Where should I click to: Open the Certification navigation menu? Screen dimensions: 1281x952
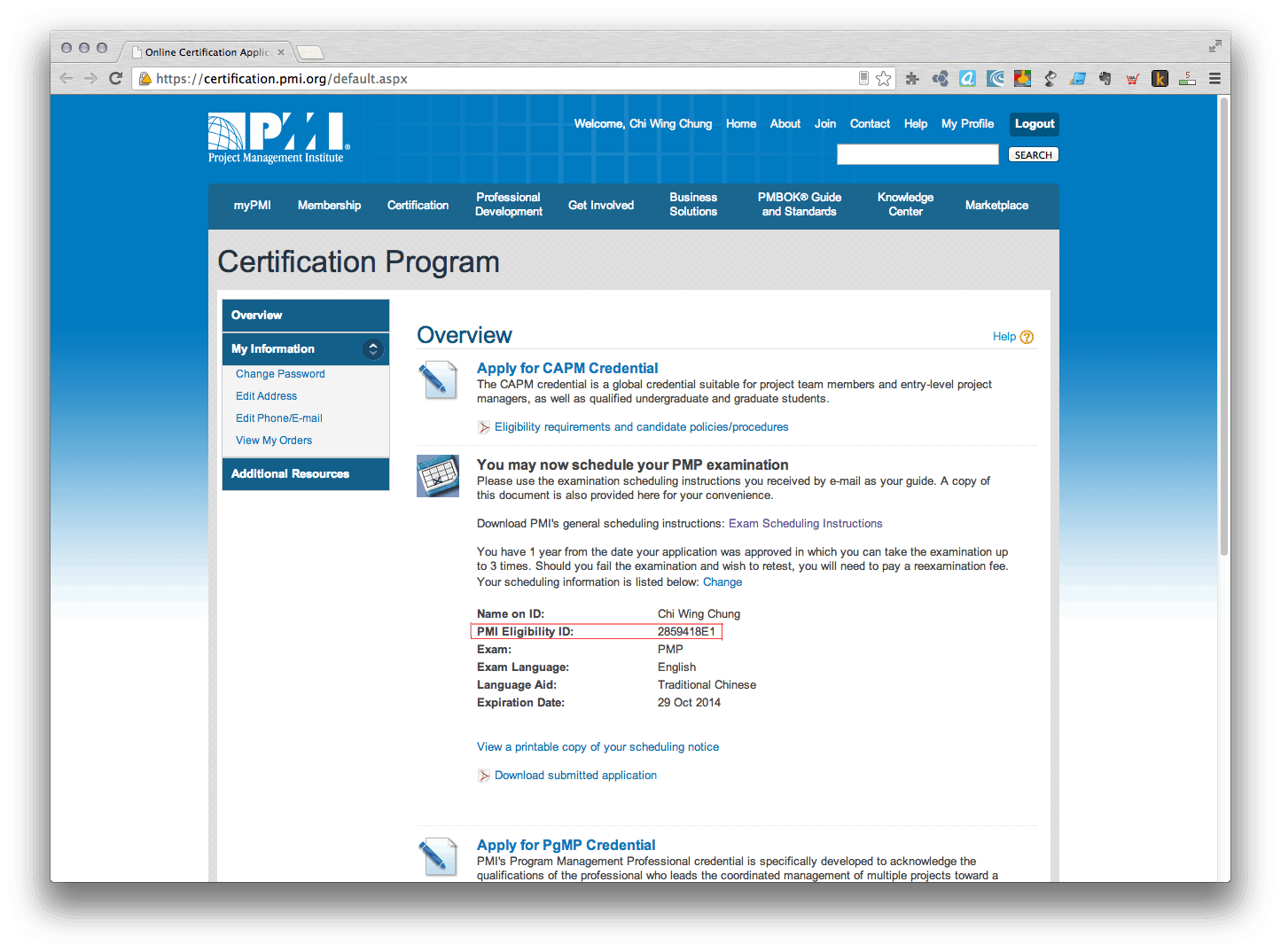[418, 205]
